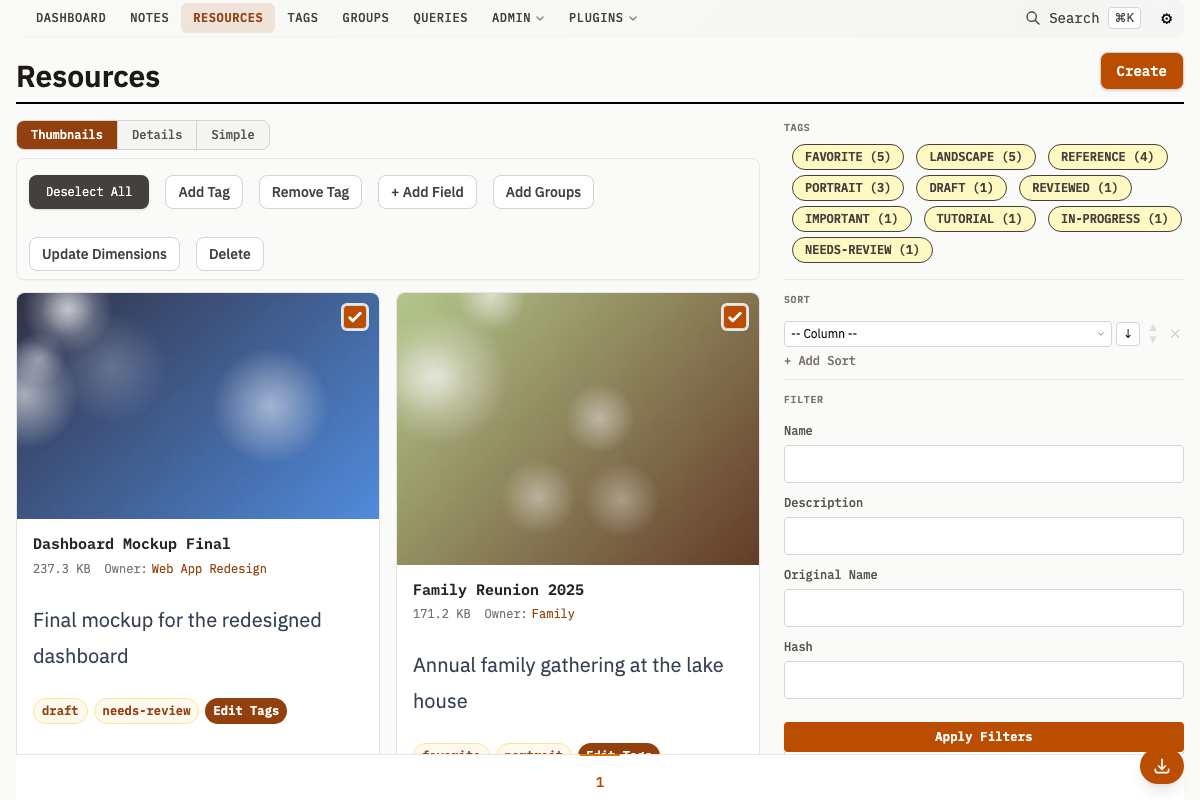
Task: Open the sort Column dropdown
Action: [947, 333]
